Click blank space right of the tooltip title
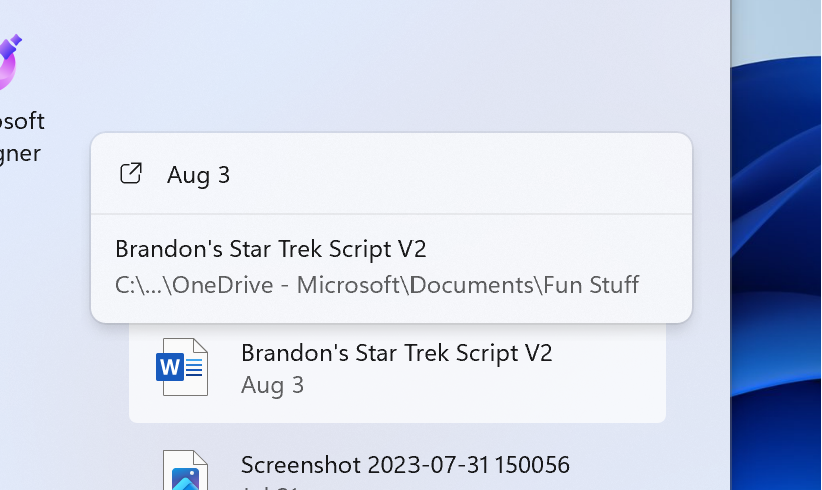The image size is (822, 490). pyautogui.click(x=560, y=249)
